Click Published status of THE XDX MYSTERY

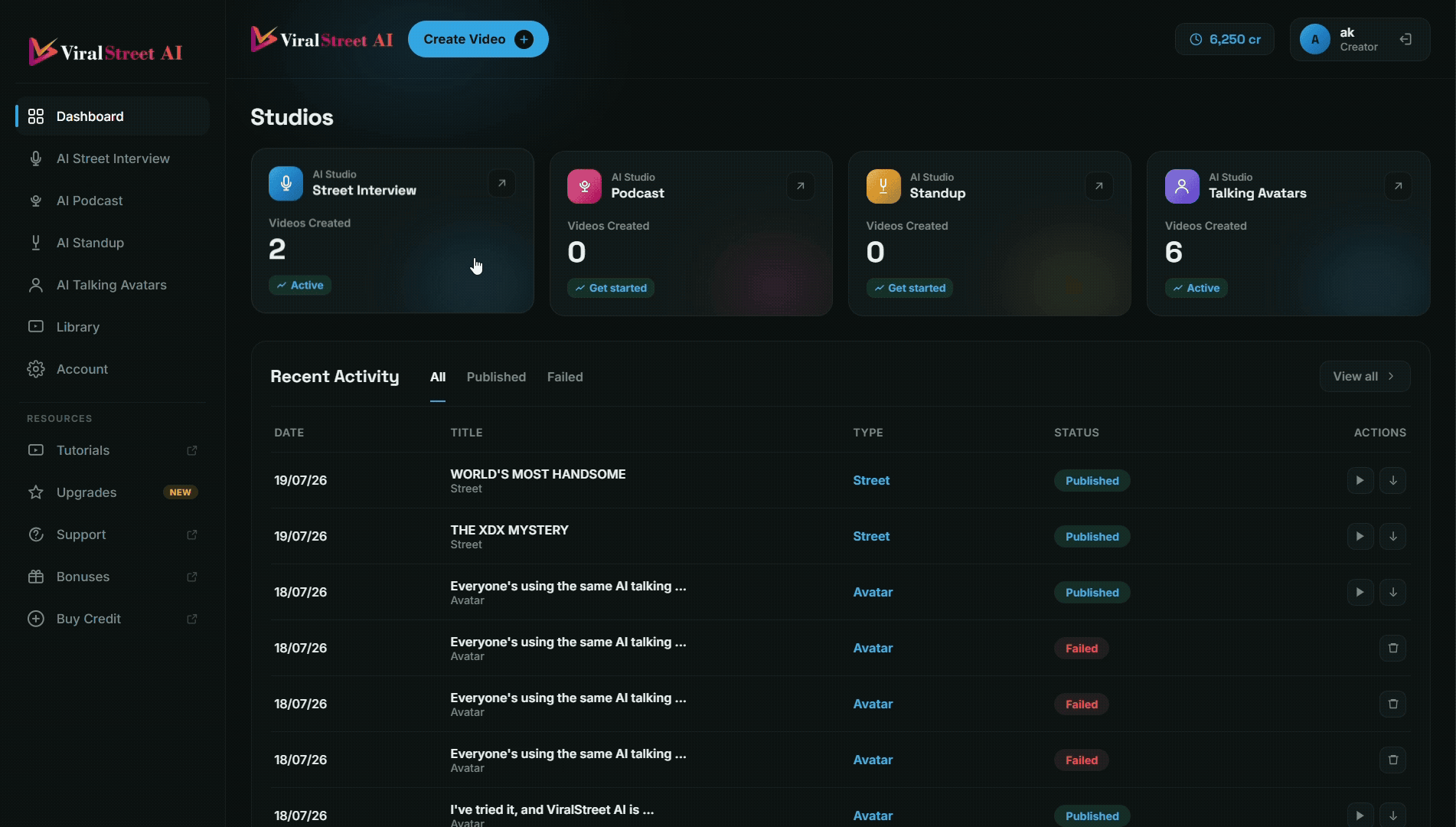(1092, 537)
